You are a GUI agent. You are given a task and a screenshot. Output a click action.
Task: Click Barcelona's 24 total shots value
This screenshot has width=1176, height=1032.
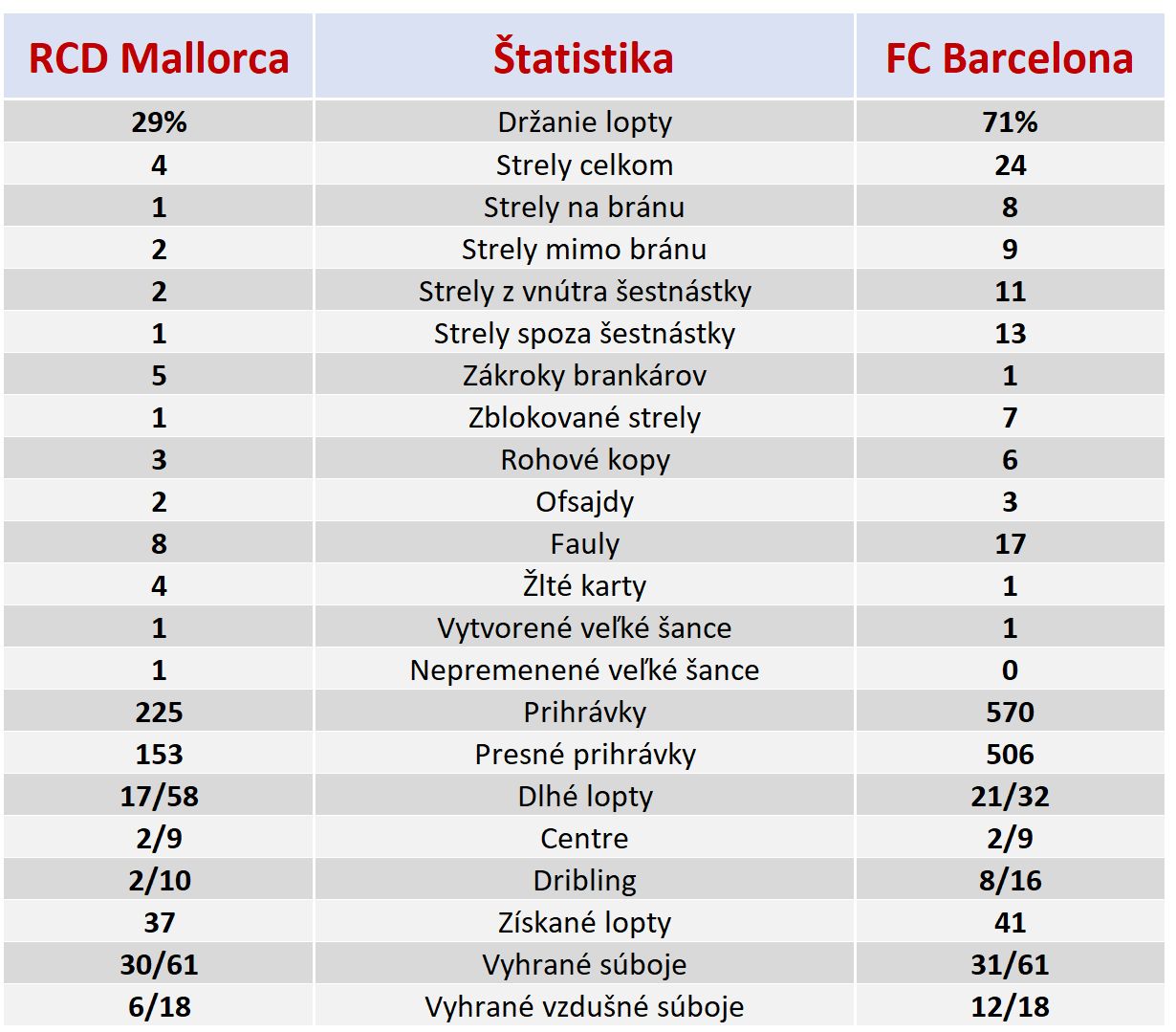coord(1010,165)
